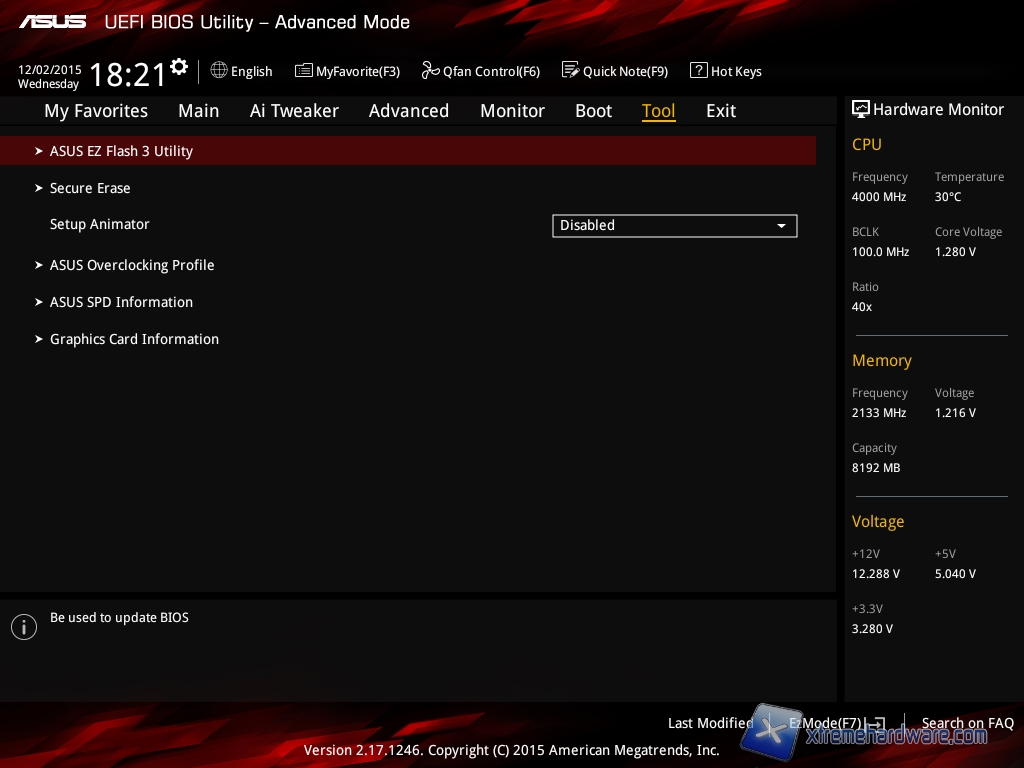Expand ASUS EZ Flash 3 Utility
The image size is (1024, 768).
pos(121,151)
